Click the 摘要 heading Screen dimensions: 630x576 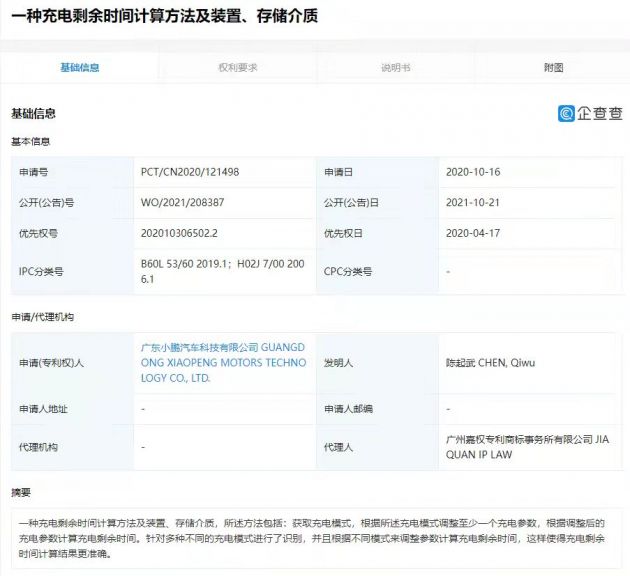tap(21, 492)
